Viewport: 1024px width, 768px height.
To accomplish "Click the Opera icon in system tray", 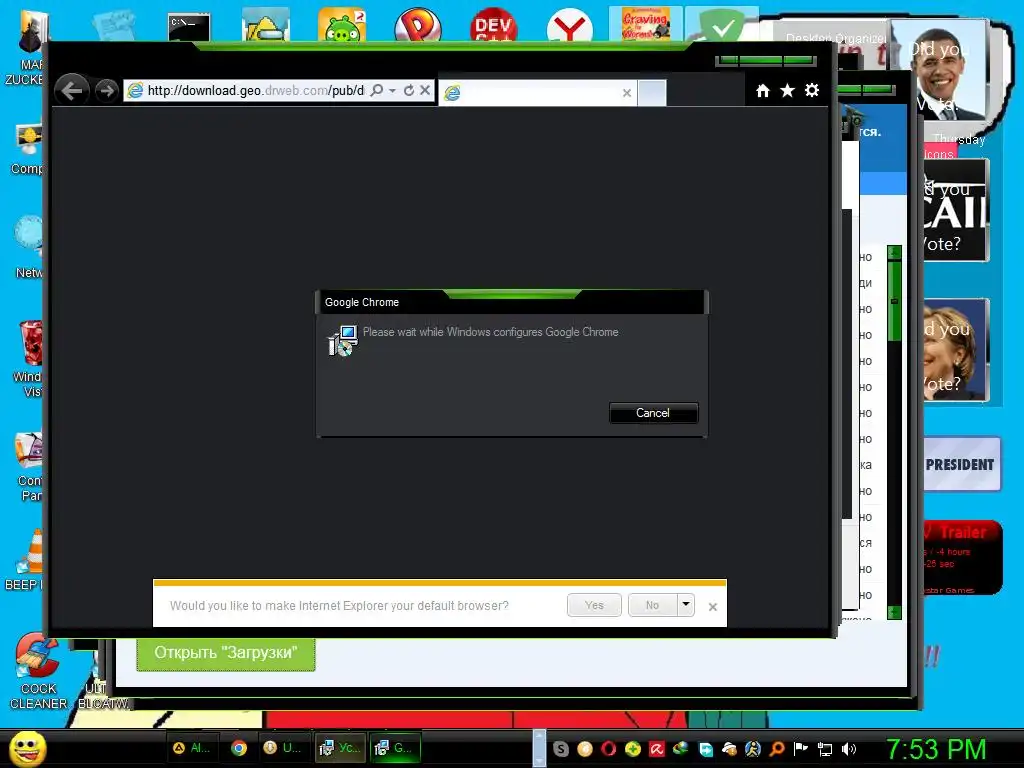I will [609, 749].
